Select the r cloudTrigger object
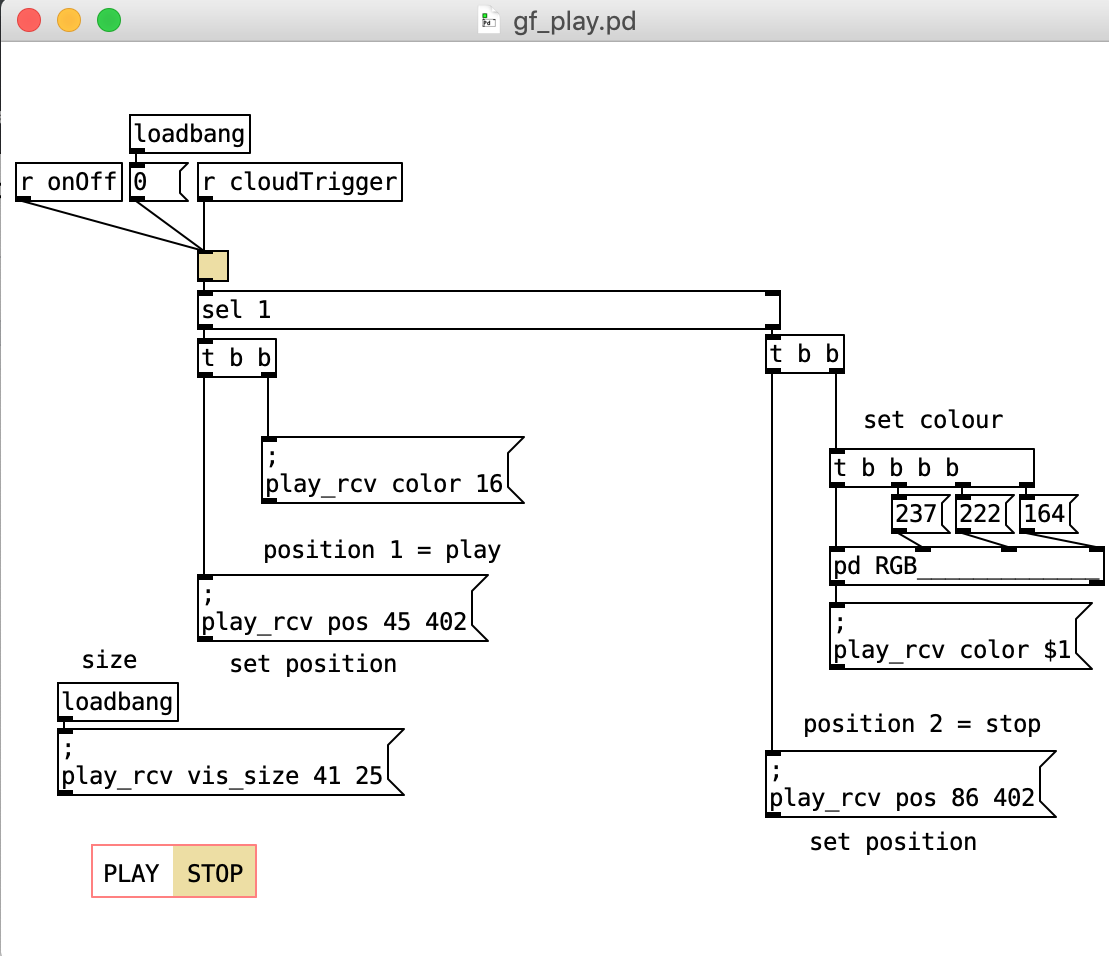The image size is (1109, 956). [300, 183]
